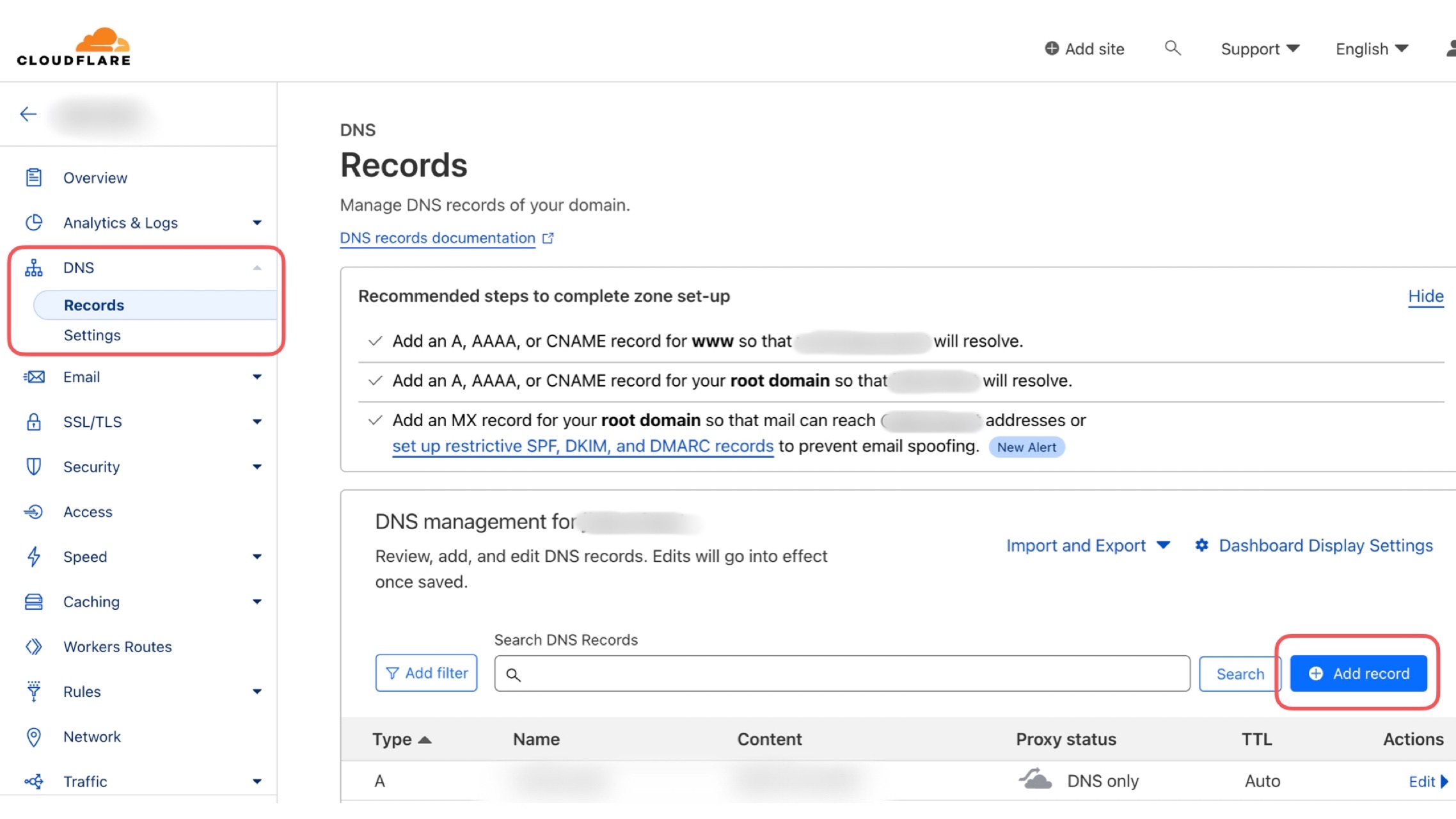
Task: Open DNS Settings in the sidebar
Action: click(92, 335)
